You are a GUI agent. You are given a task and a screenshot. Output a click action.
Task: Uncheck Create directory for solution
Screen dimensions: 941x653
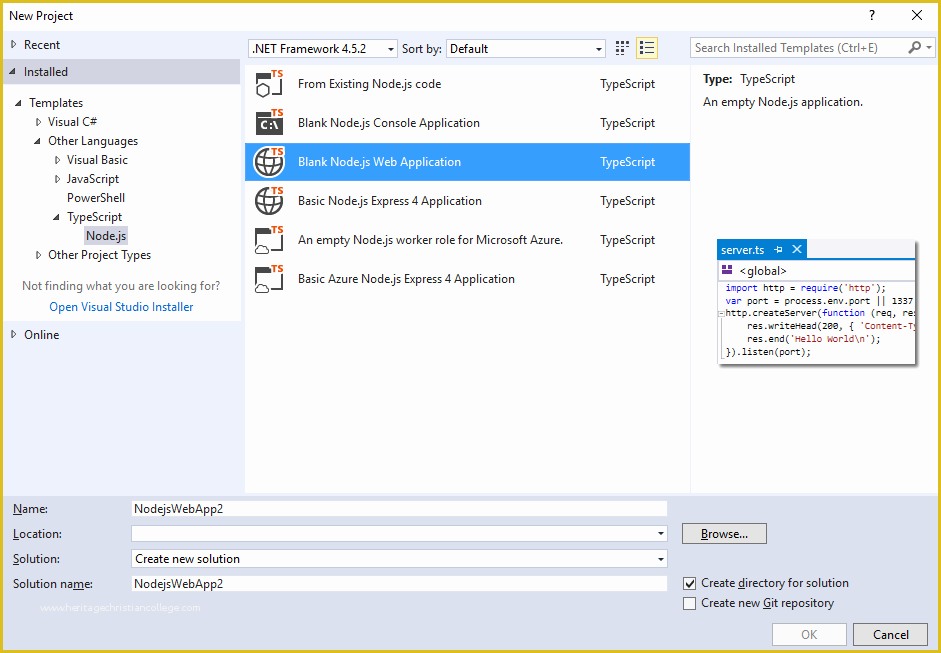pos(689,582)
